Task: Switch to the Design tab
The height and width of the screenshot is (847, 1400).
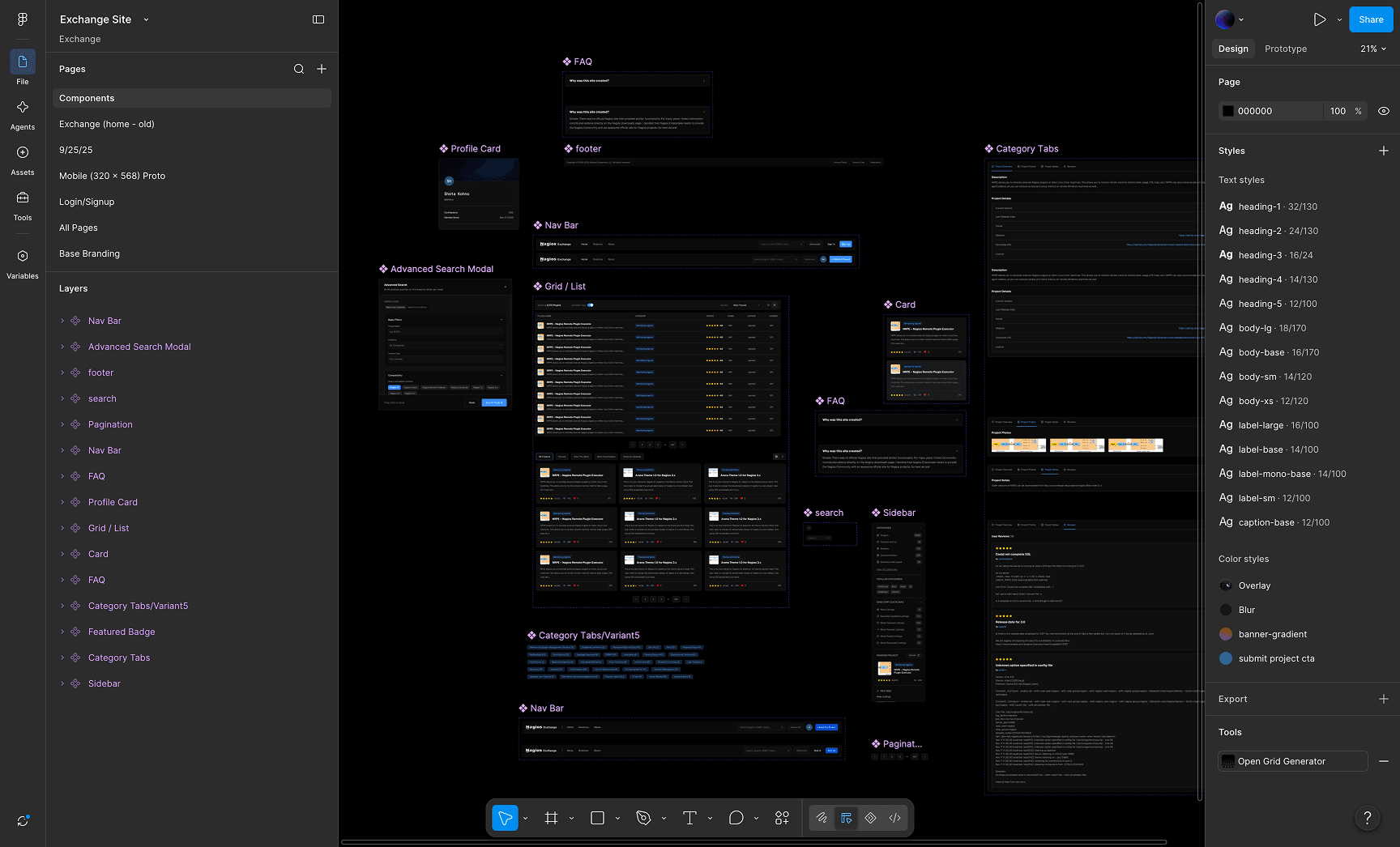Action: [x=1233, y=49]
